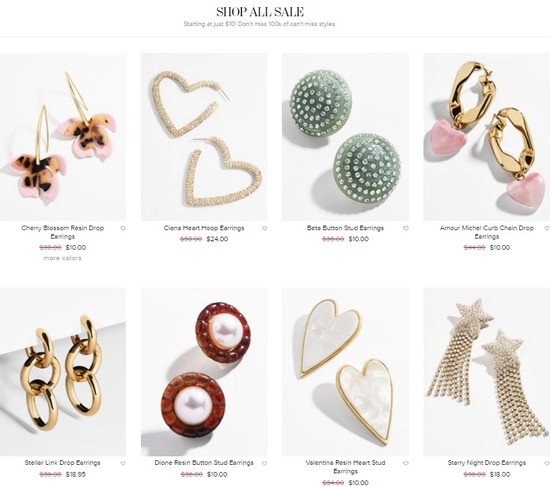Open more colors for Cherry Blossom earrings
Viewport: 550px width, 487px height.
click(62, 258)
